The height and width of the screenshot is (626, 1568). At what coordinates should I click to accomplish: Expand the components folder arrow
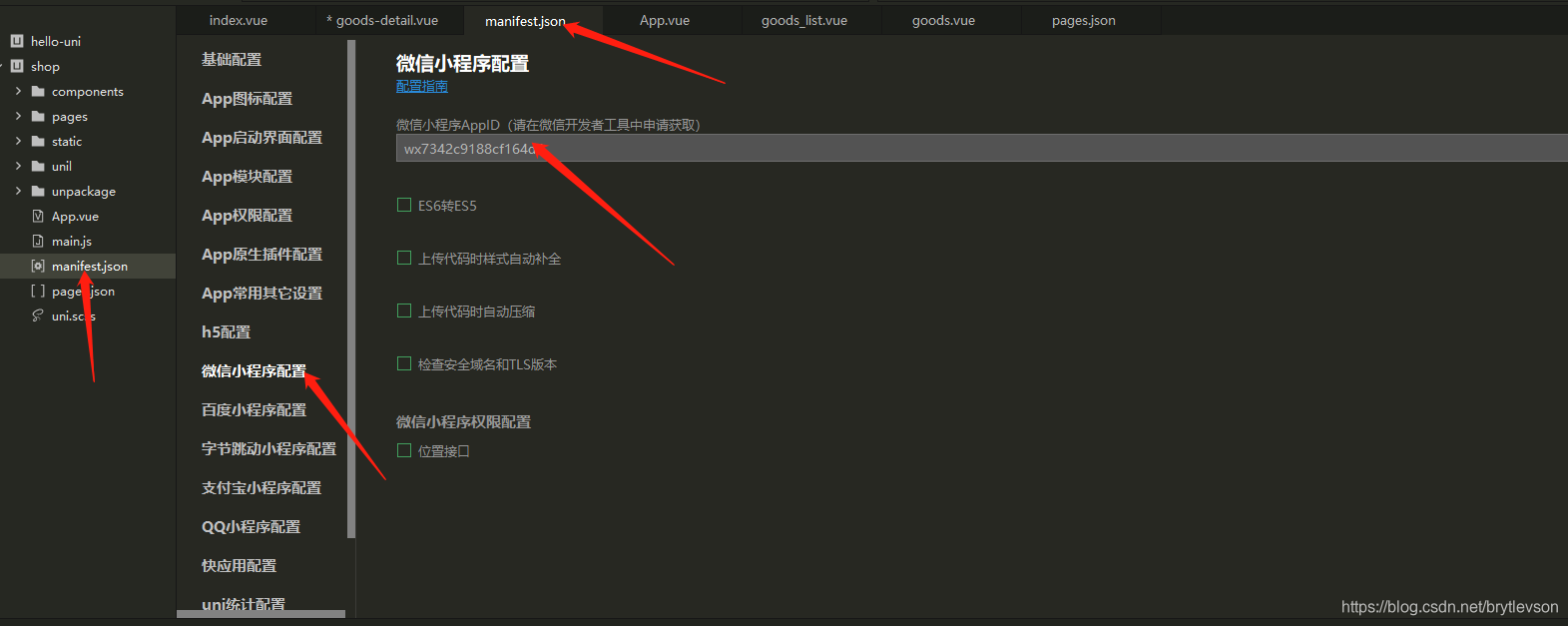click(18, 91)
